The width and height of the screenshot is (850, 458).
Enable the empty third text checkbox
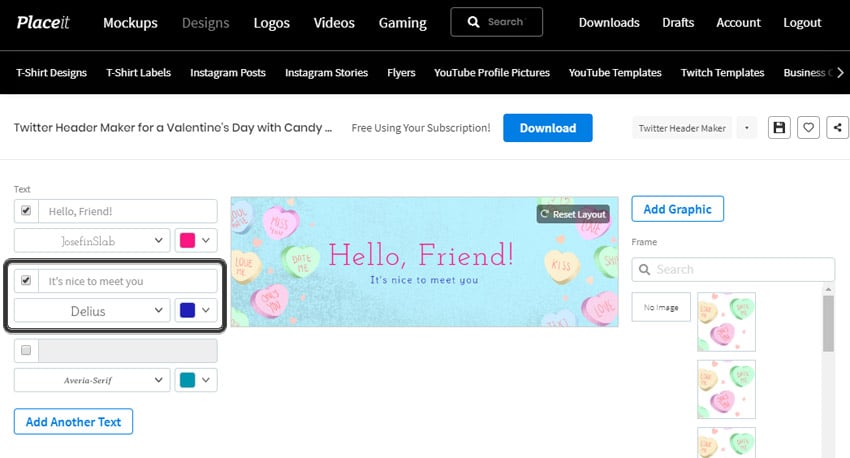click(26, 350)
